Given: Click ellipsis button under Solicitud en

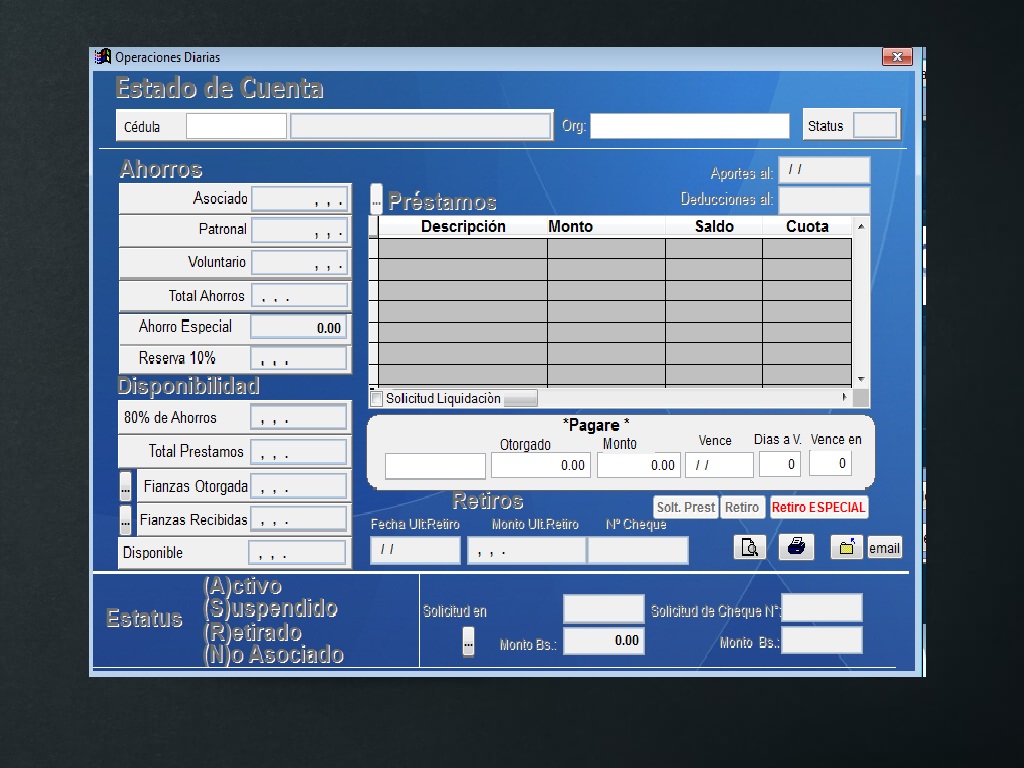Looking at the screenshot, I should 468,643.
